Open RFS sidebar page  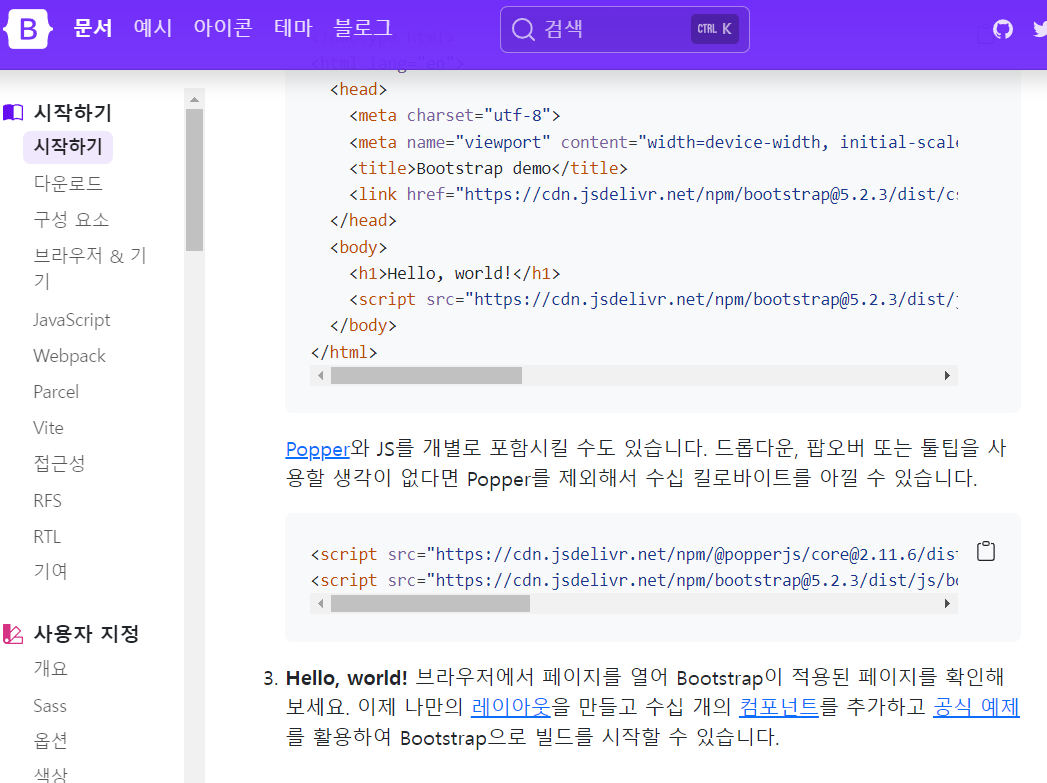[47, 501]
